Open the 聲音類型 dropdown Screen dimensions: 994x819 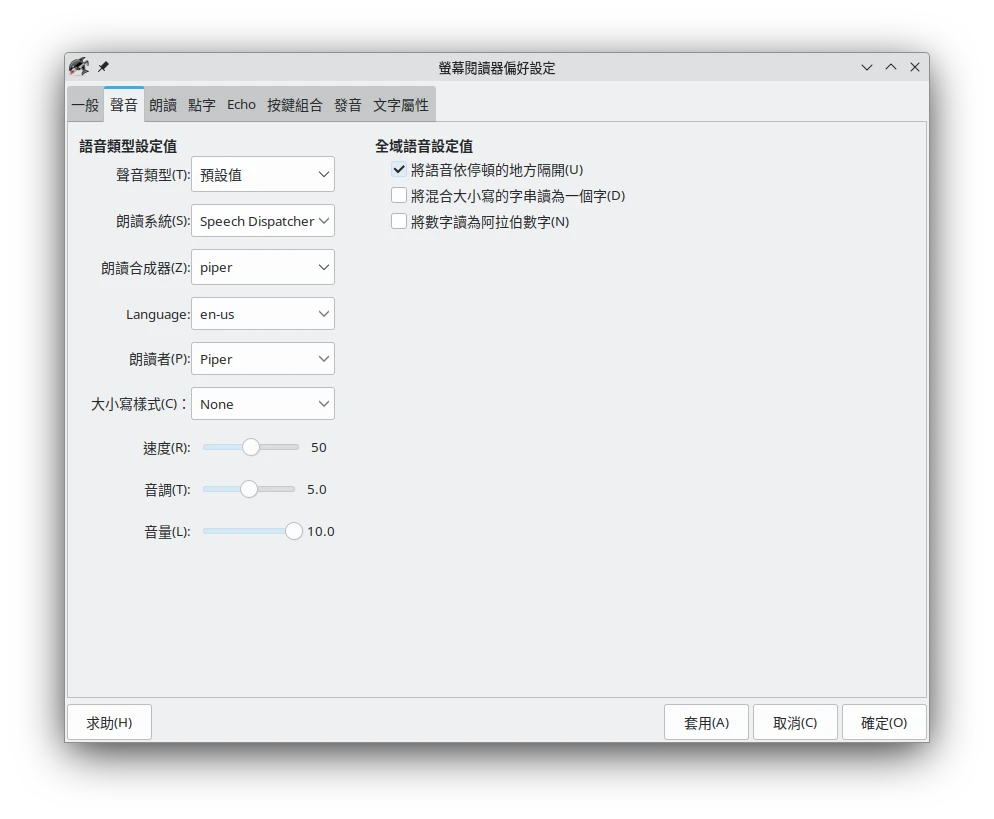click(x=263, y=175)
